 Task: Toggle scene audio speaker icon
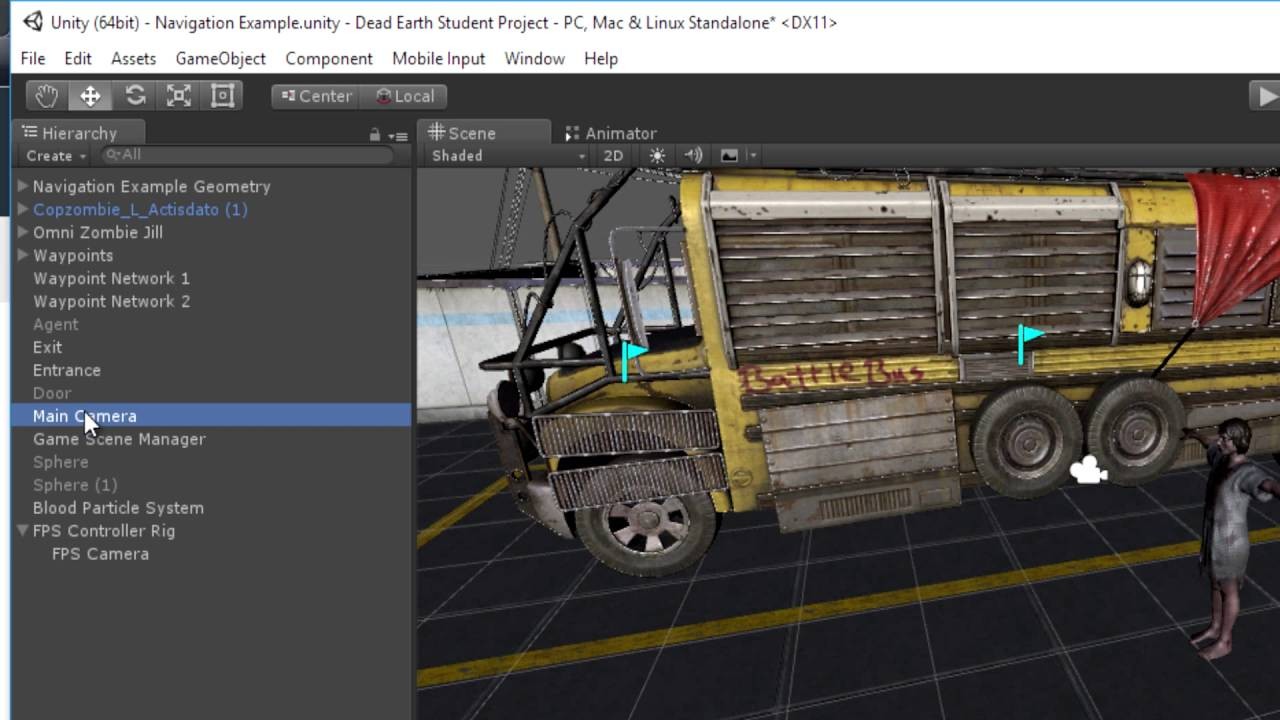tap(693, 155)
